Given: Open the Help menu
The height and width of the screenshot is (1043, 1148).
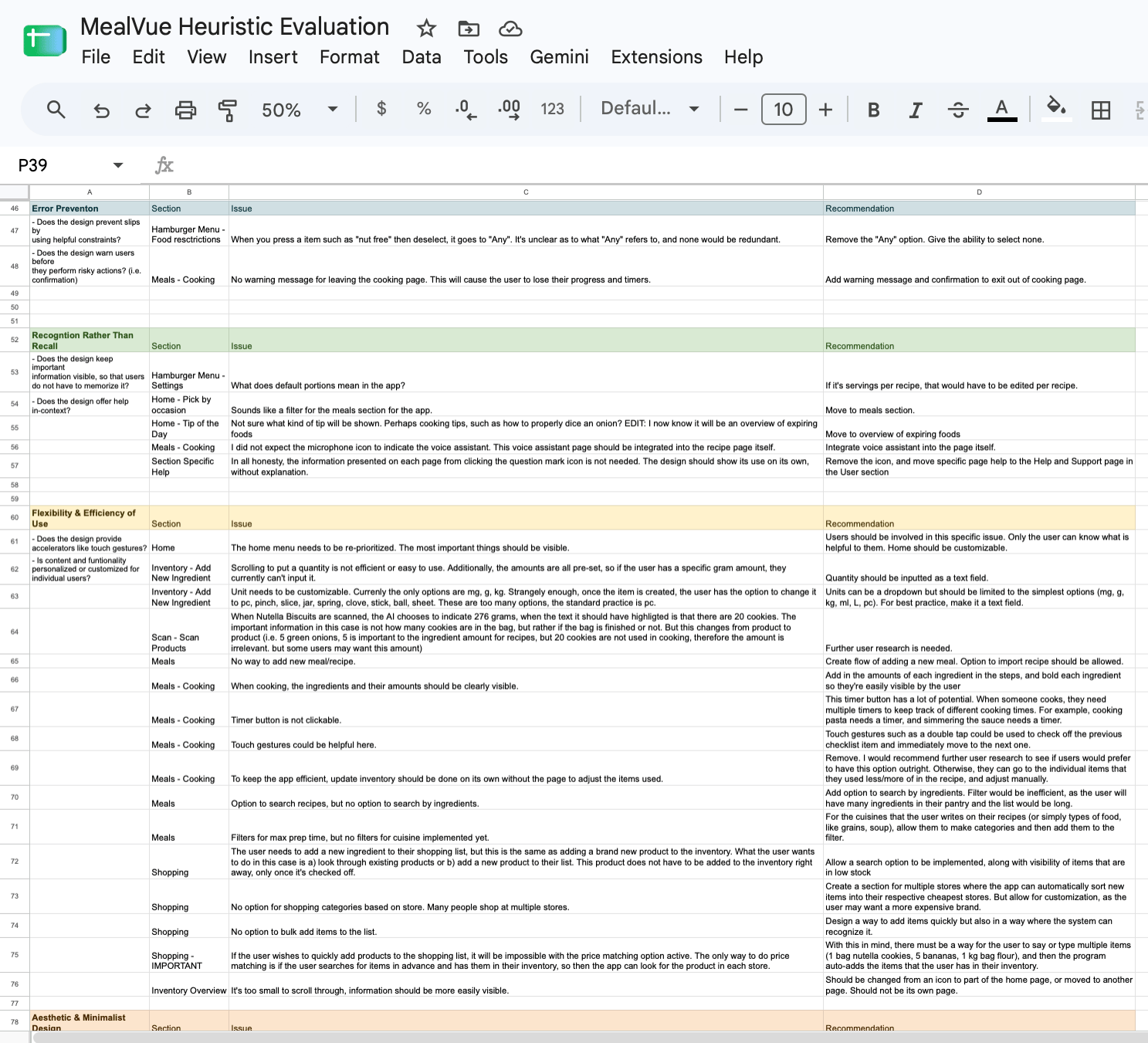Looking at the screenshot, I should pyautogui.click(x=743, y=57).
